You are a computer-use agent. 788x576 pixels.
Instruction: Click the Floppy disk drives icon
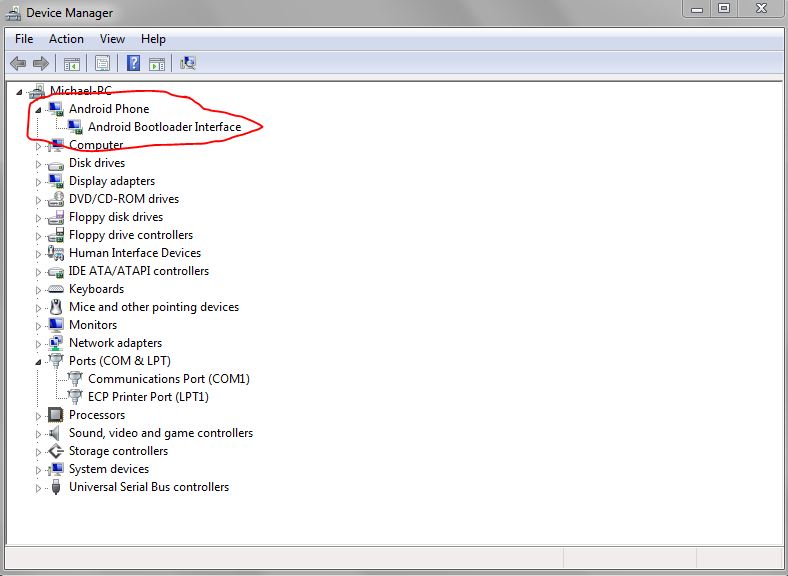[x=55, y=217]
